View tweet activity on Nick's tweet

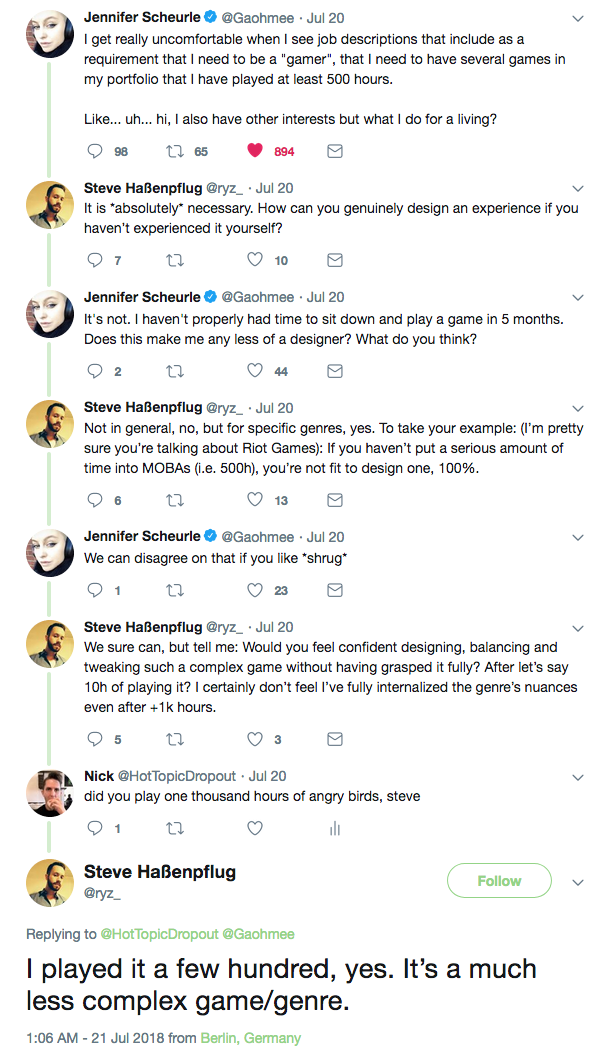point(335,828)
